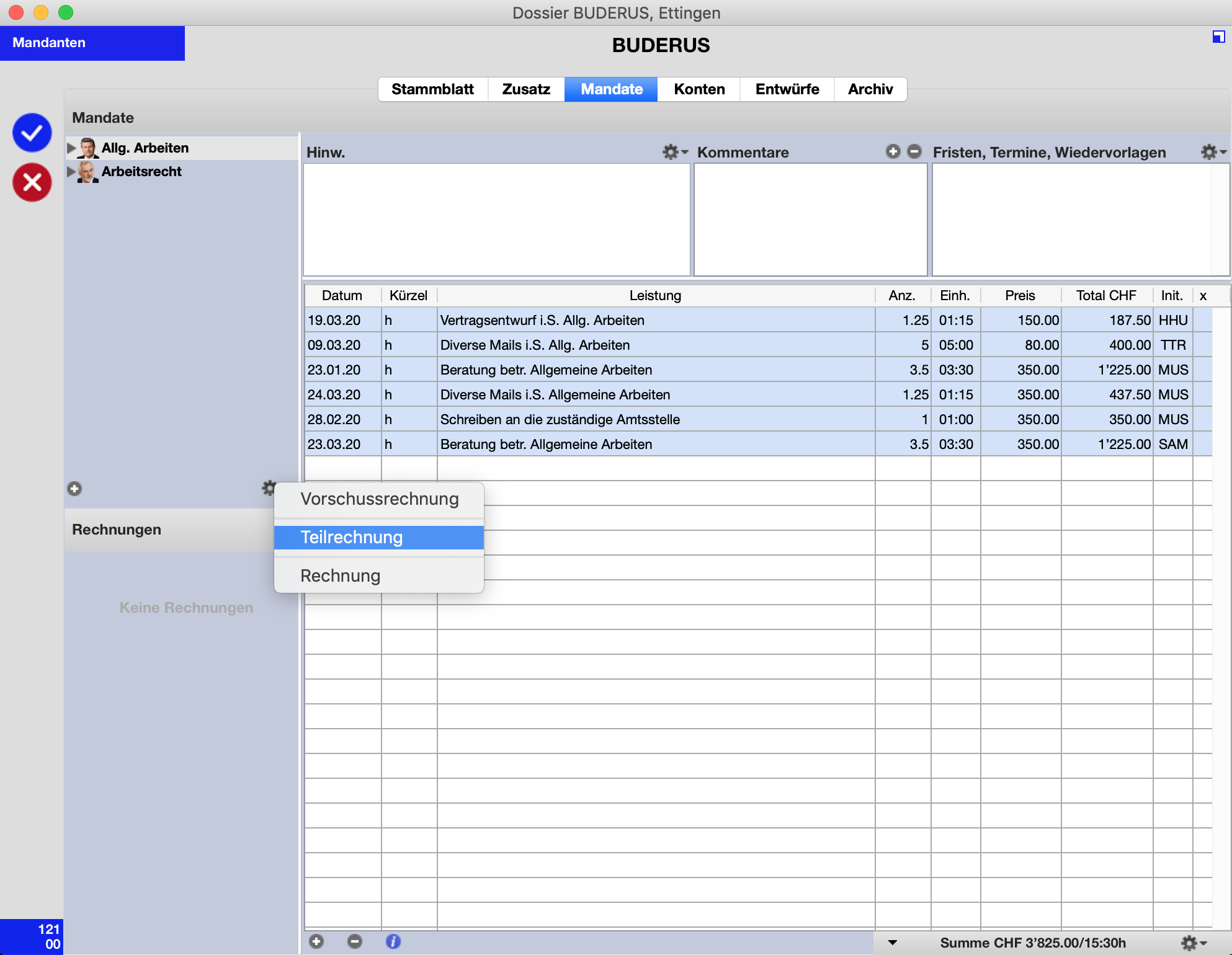Screen dimensions: 1232x955
Task: Click into the Kommentare text box
Action: click(x=810, y=220)
